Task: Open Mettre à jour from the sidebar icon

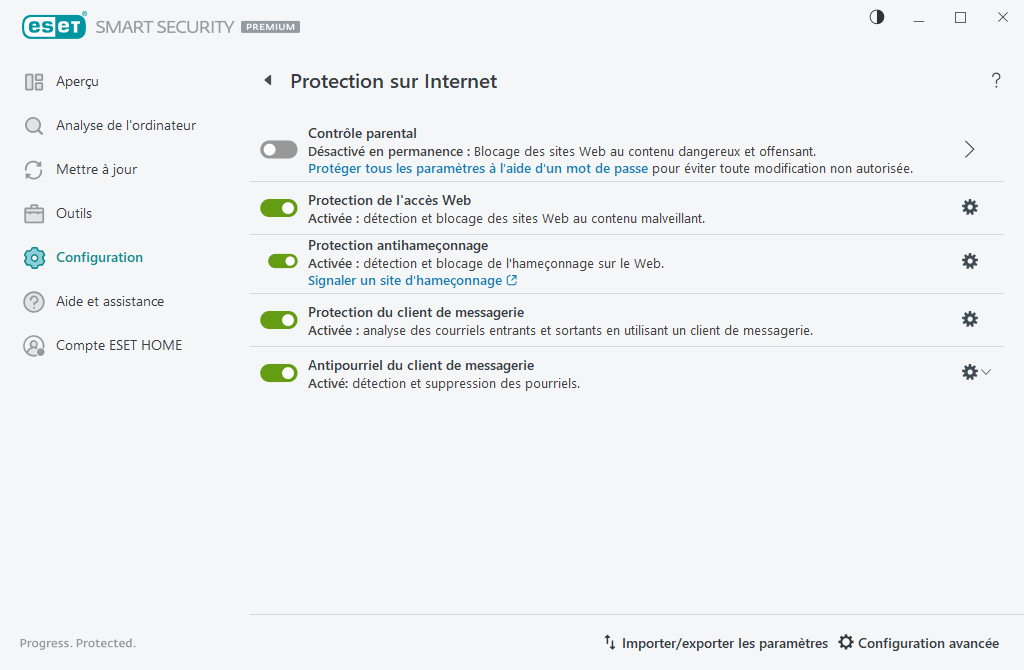Action: coord(34,169)
